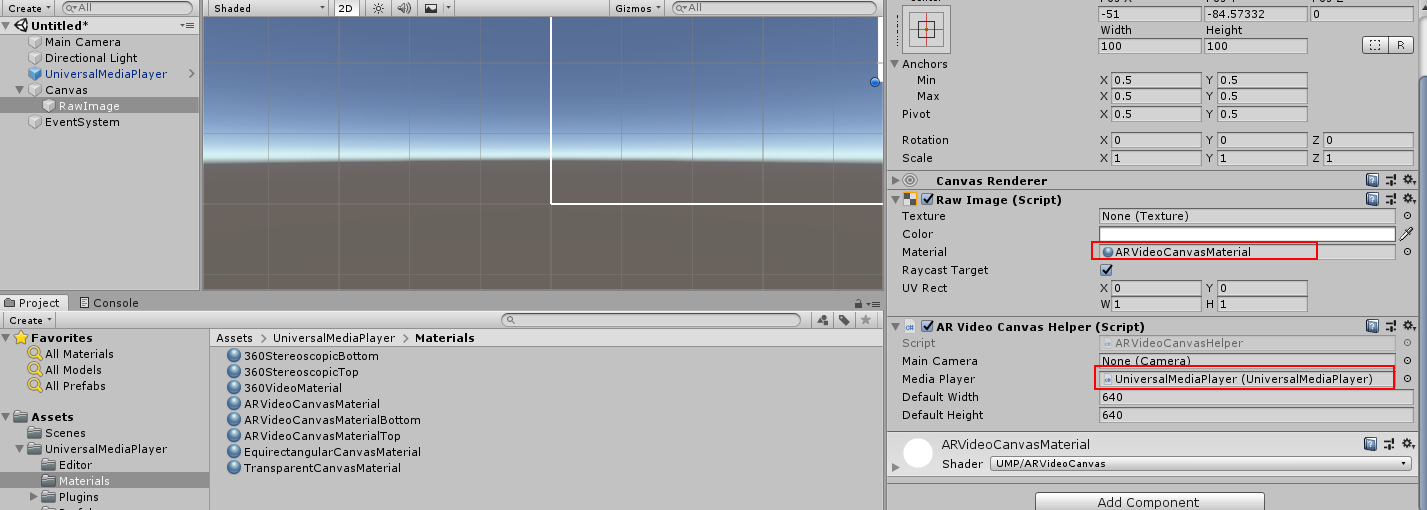Screen dimensions: 1427x510
Task: Uncheck Raycast Target checkbox
Action: point(1106,270)
